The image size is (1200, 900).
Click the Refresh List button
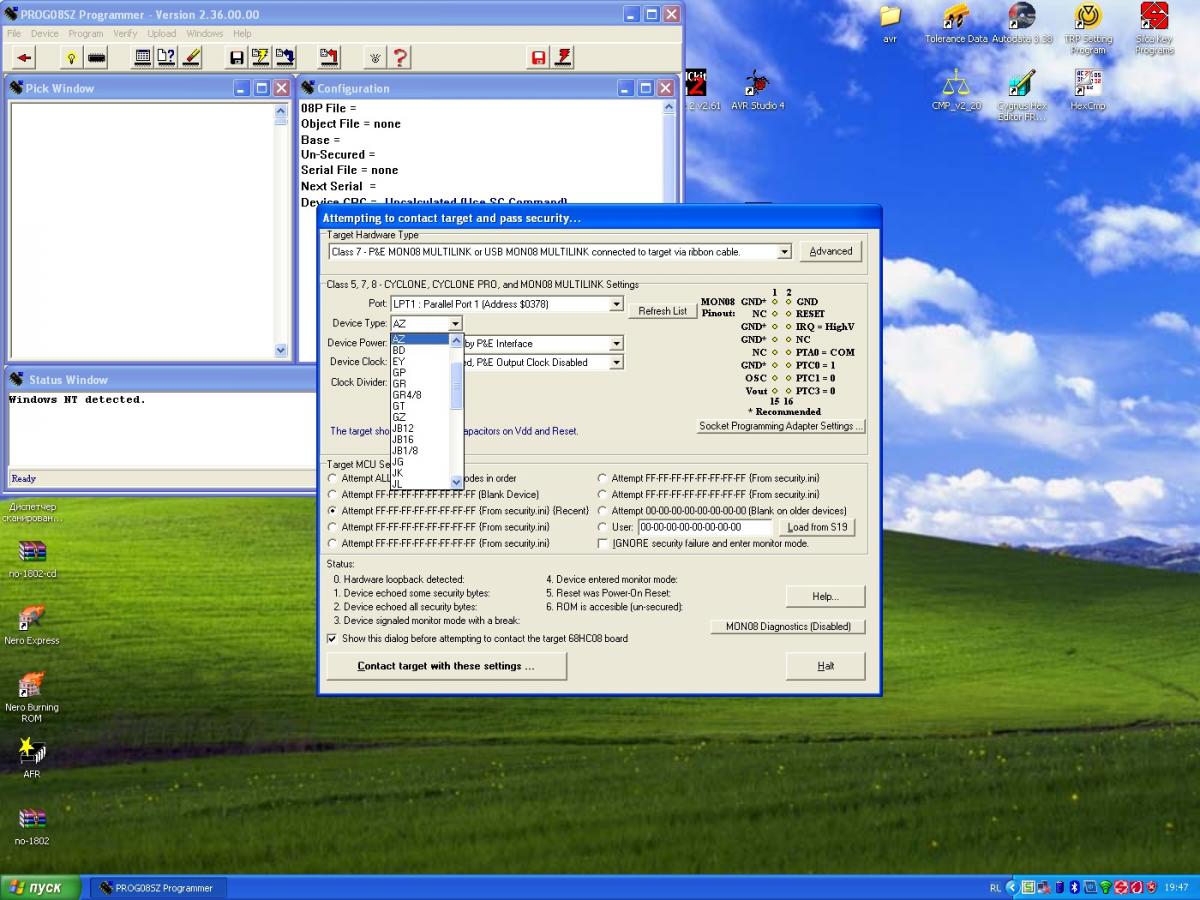(x=662, y=311)
